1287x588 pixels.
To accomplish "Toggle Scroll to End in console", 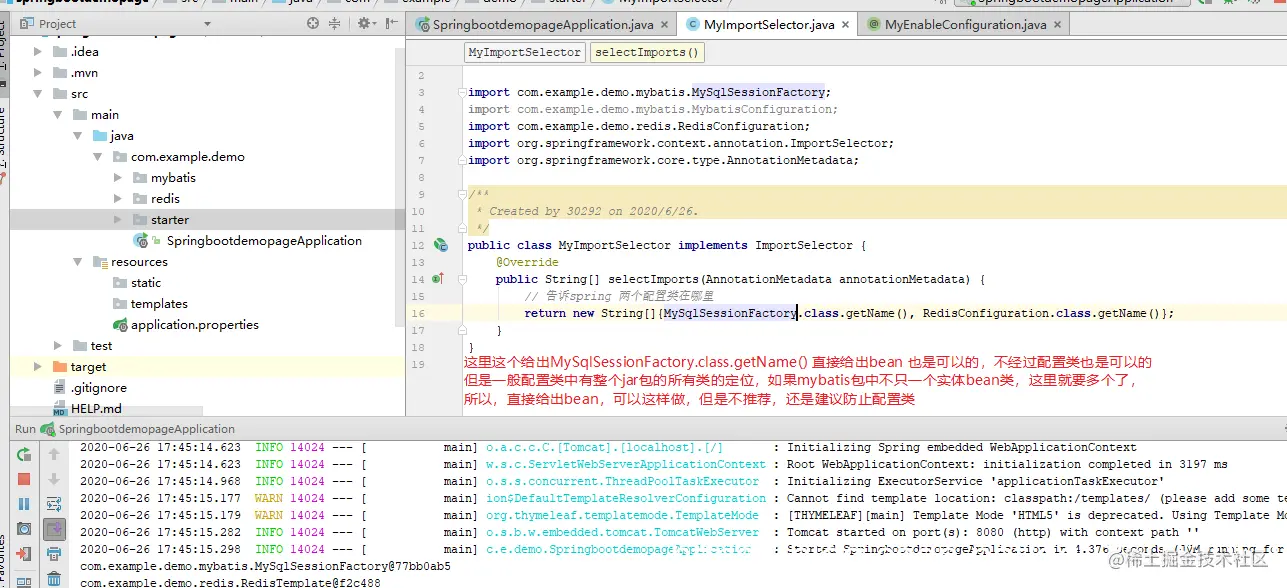I will click(55, 528).
